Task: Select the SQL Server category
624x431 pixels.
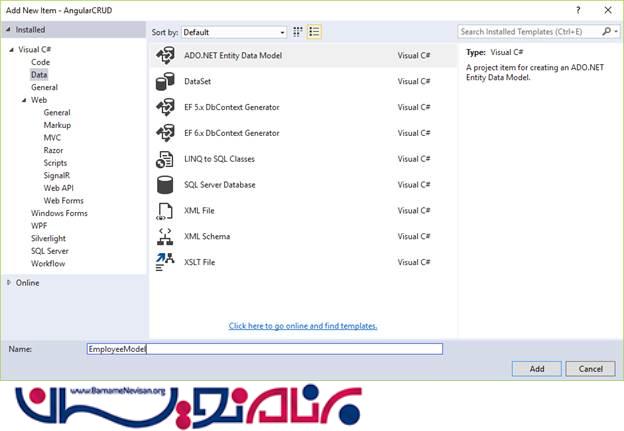Action: pos(50,251)
